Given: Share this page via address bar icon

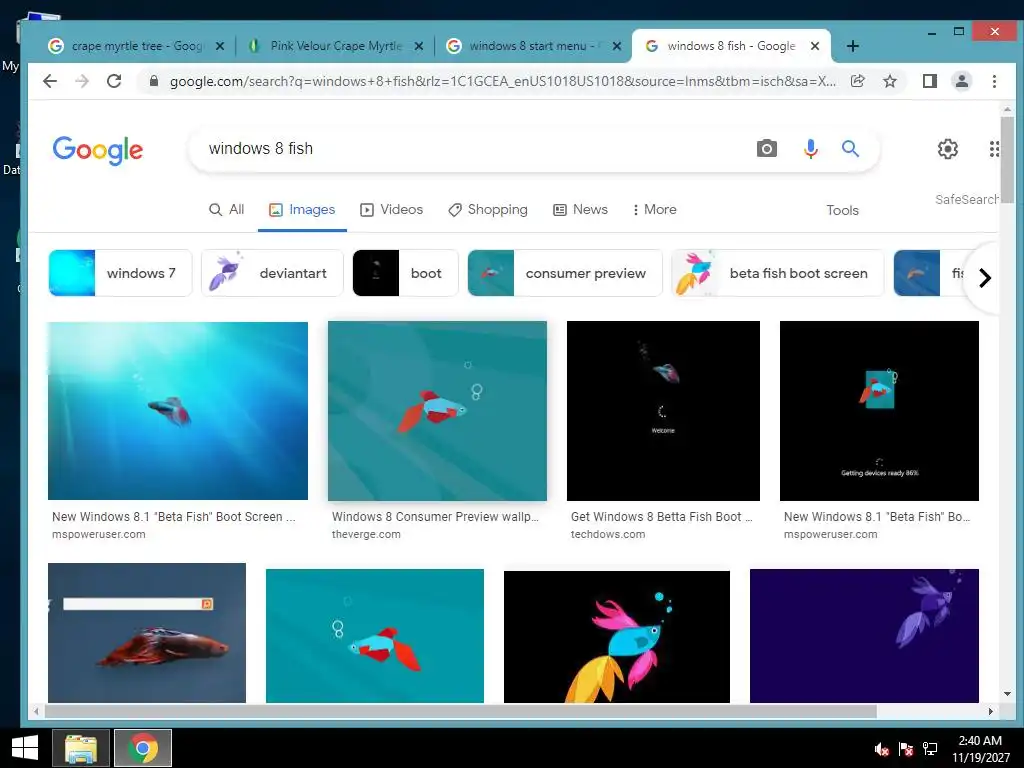Looking at the screenshot, I should 857,81.
